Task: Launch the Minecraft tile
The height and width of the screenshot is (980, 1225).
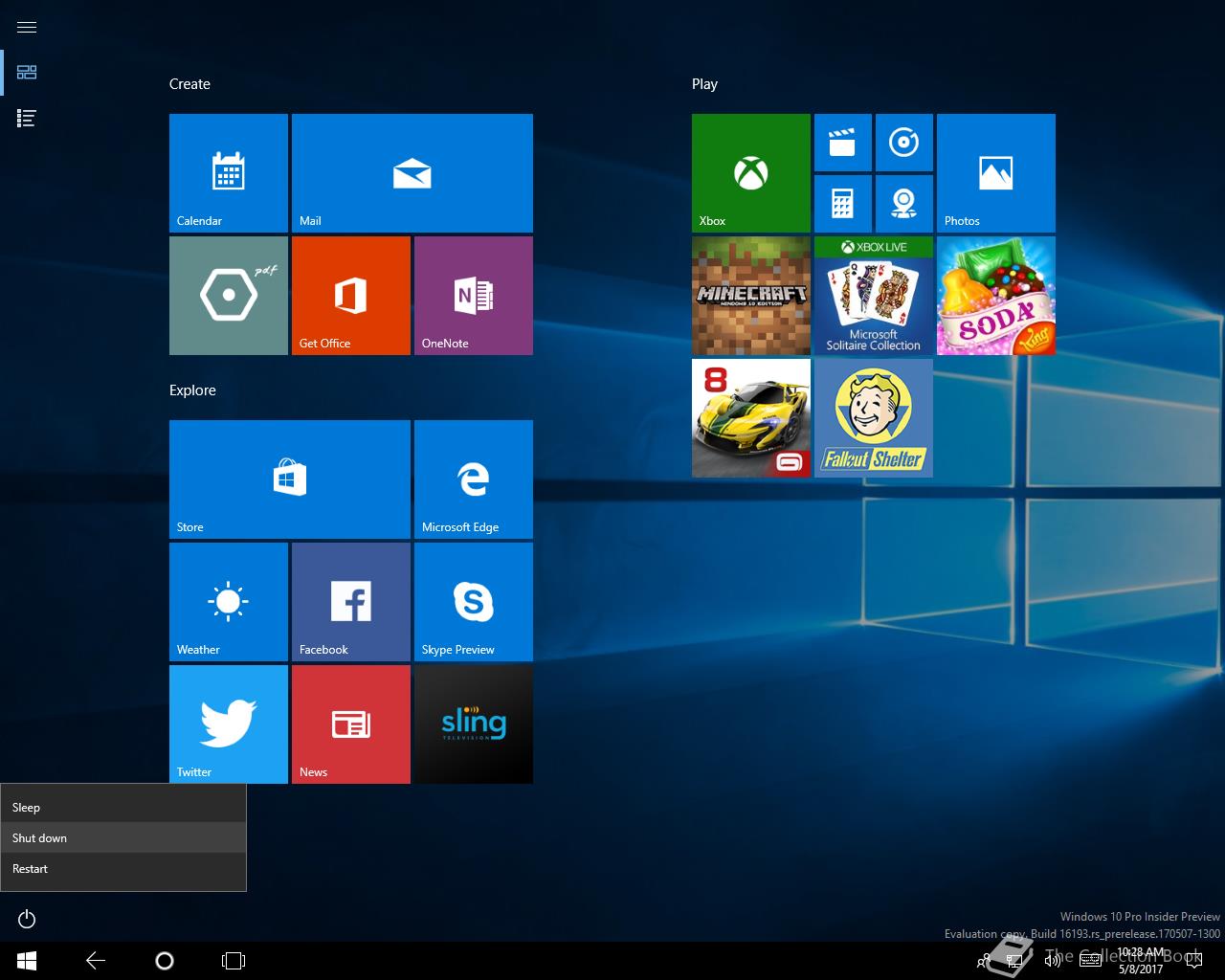Action: pos(751,296)
